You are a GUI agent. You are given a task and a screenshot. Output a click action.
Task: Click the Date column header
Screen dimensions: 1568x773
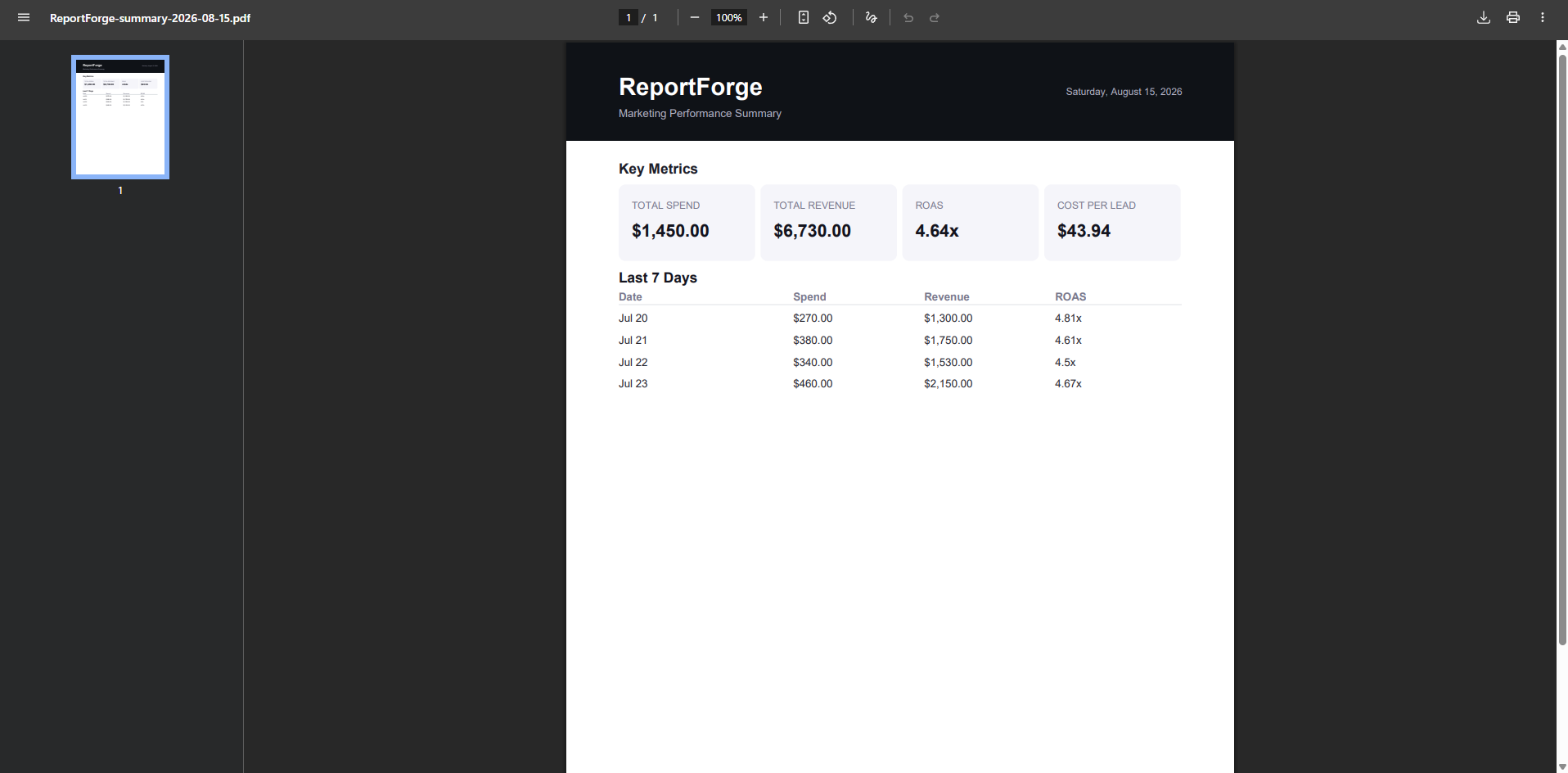(630, 296)
